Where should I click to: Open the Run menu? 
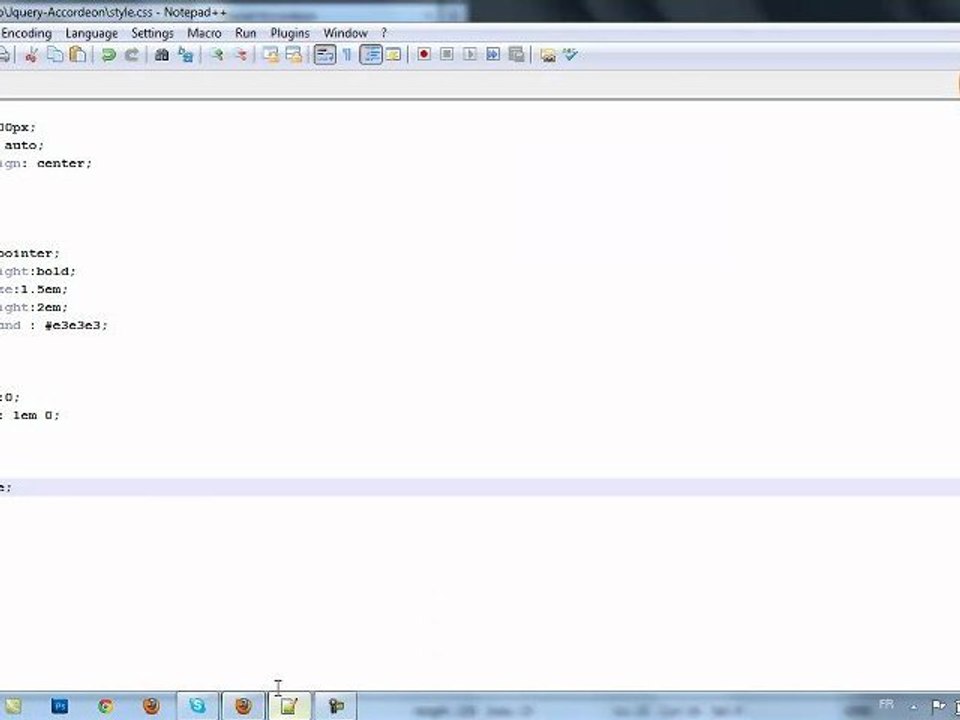tap(246, 33)
